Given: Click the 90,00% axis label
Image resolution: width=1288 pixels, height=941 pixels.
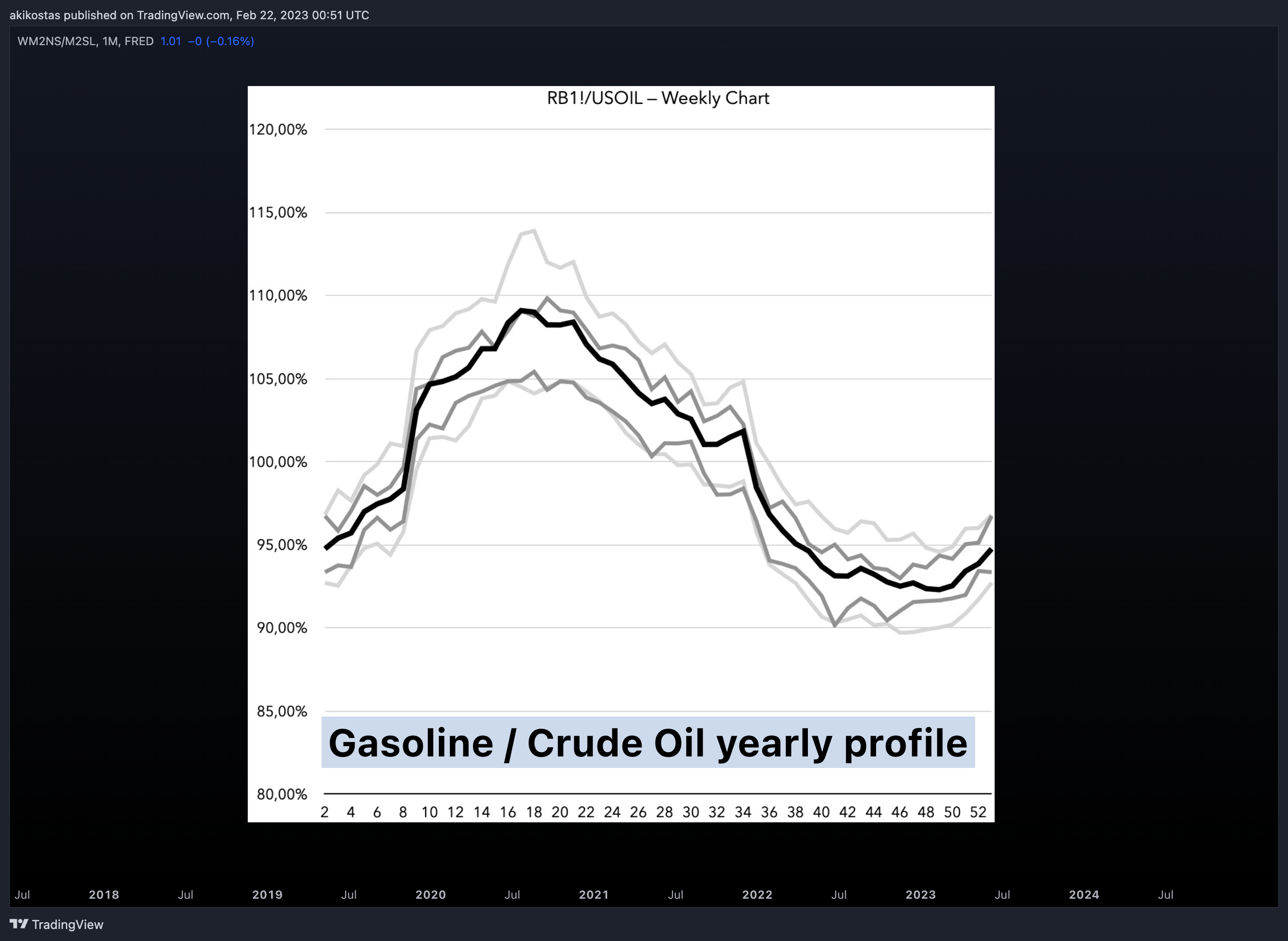Looking at the screenshot, I should point(282,628).
